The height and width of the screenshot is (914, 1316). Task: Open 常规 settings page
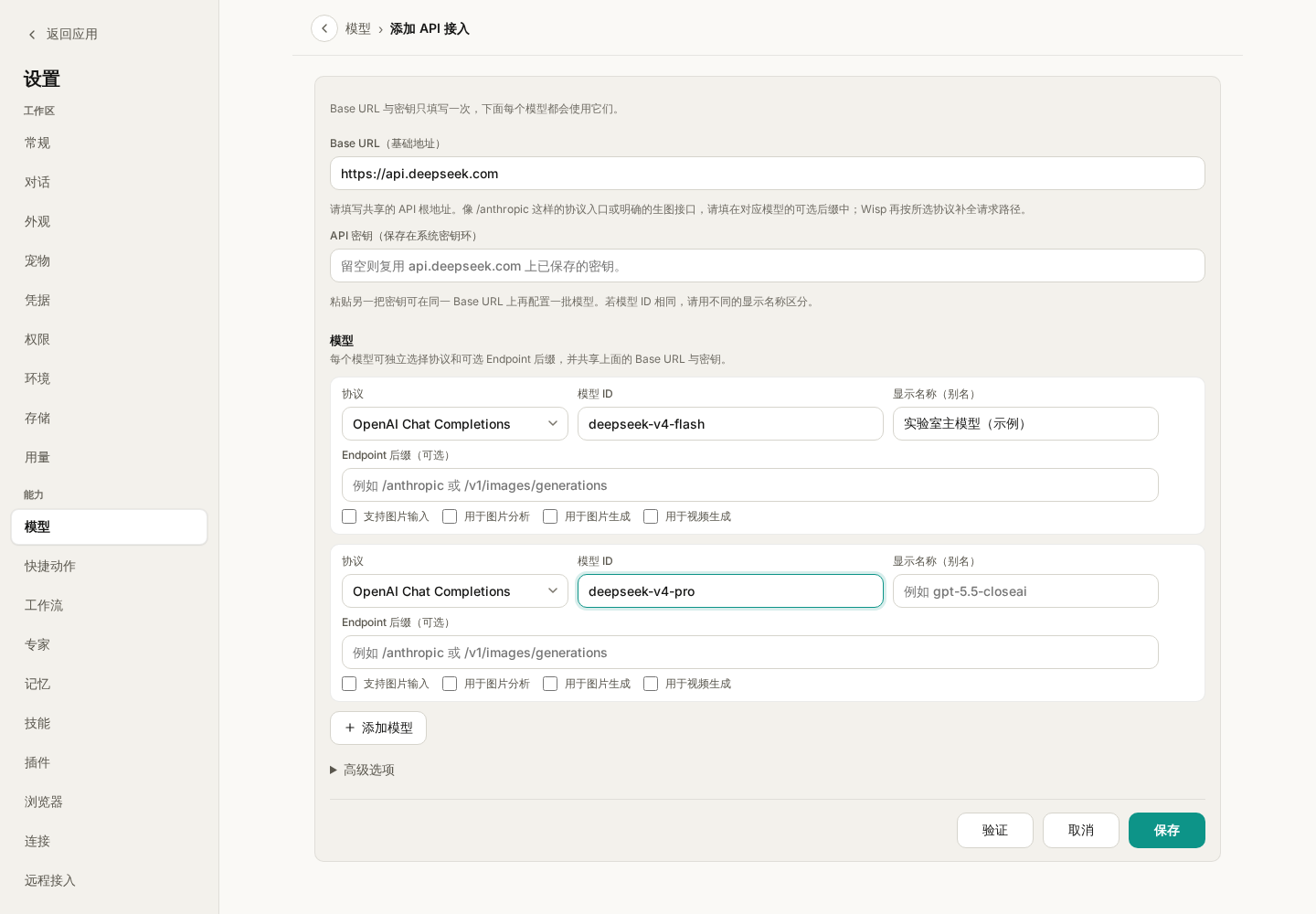pyautogui.click(x=109, y=143)
